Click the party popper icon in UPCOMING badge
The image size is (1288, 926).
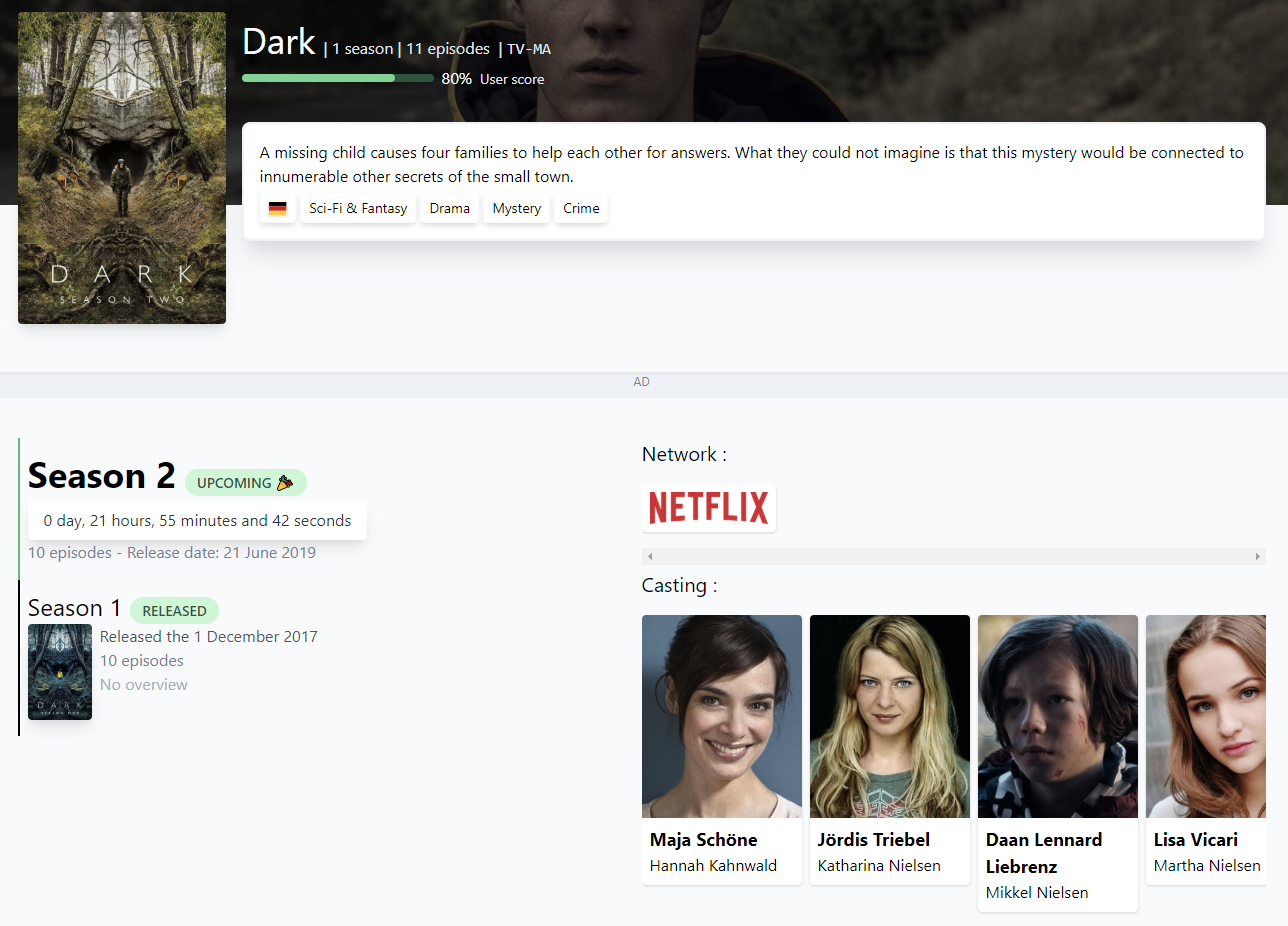[x=285, y=483]
